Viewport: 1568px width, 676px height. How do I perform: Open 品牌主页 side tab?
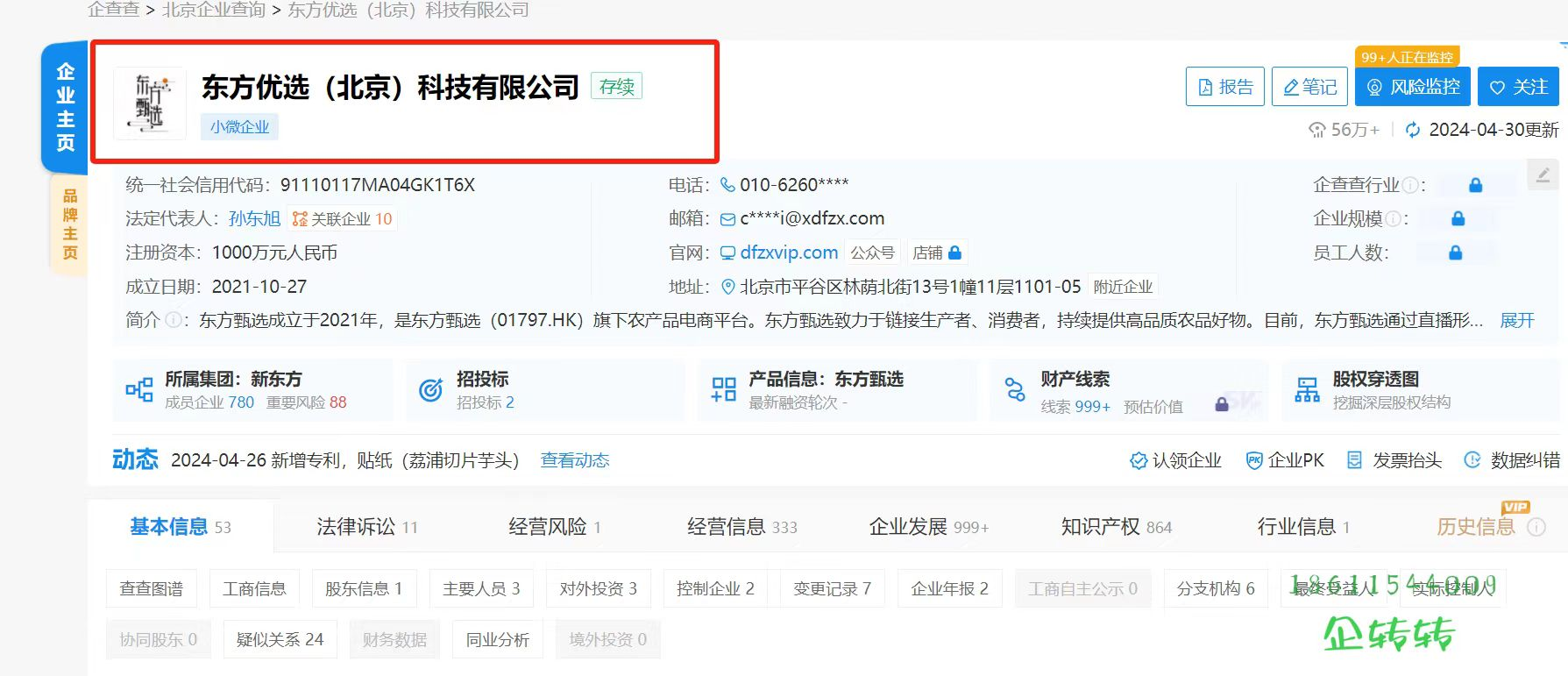69,224
